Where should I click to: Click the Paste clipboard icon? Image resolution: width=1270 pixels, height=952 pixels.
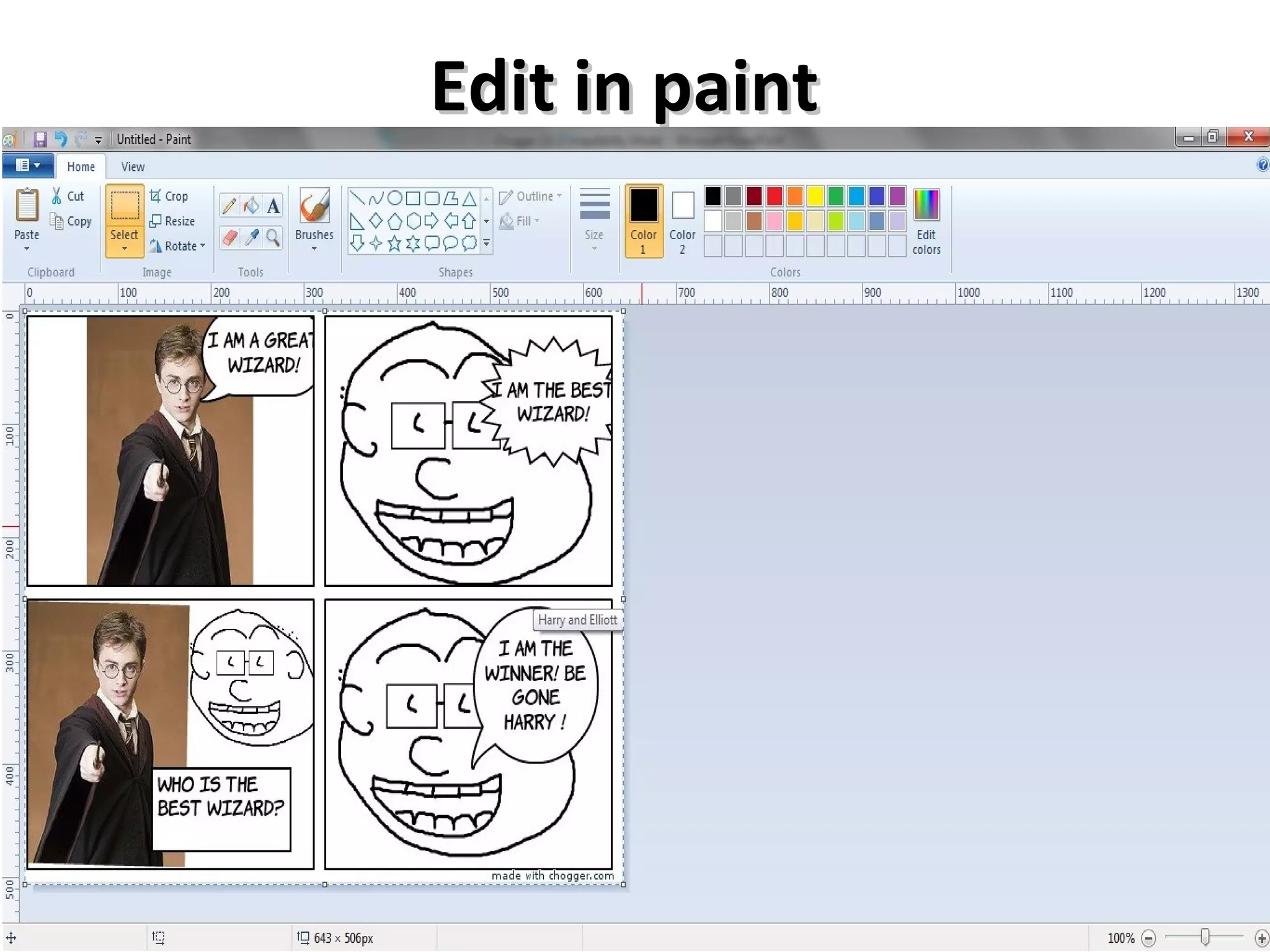point(27,205)
